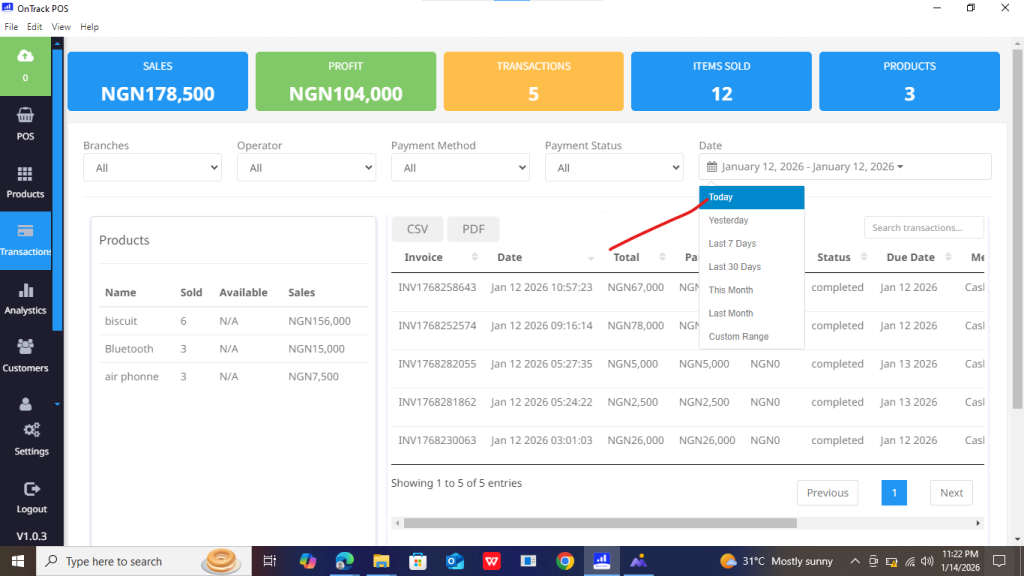The image size is (1024, 576).
Task: Choose Last 30 Days date option
Action: tap(734, 267)
